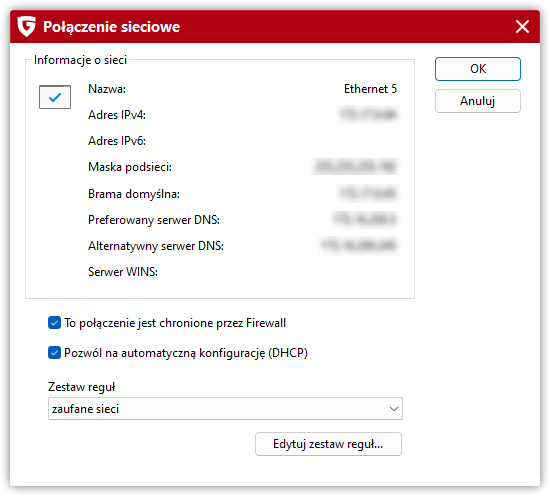The image size is (550, 496).
Task: Click the alternate DNS server value
Action: click(x=359, y=245)
